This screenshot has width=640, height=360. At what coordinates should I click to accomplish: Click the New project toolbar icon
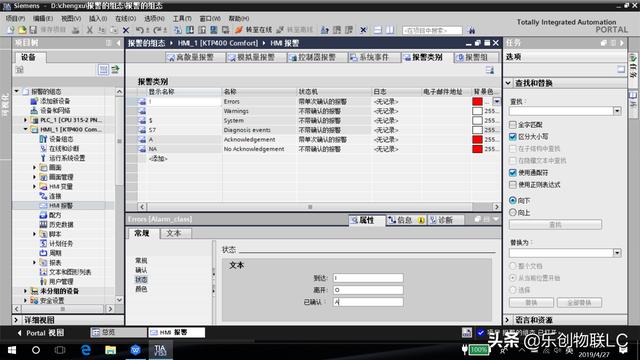click(11, 30)
